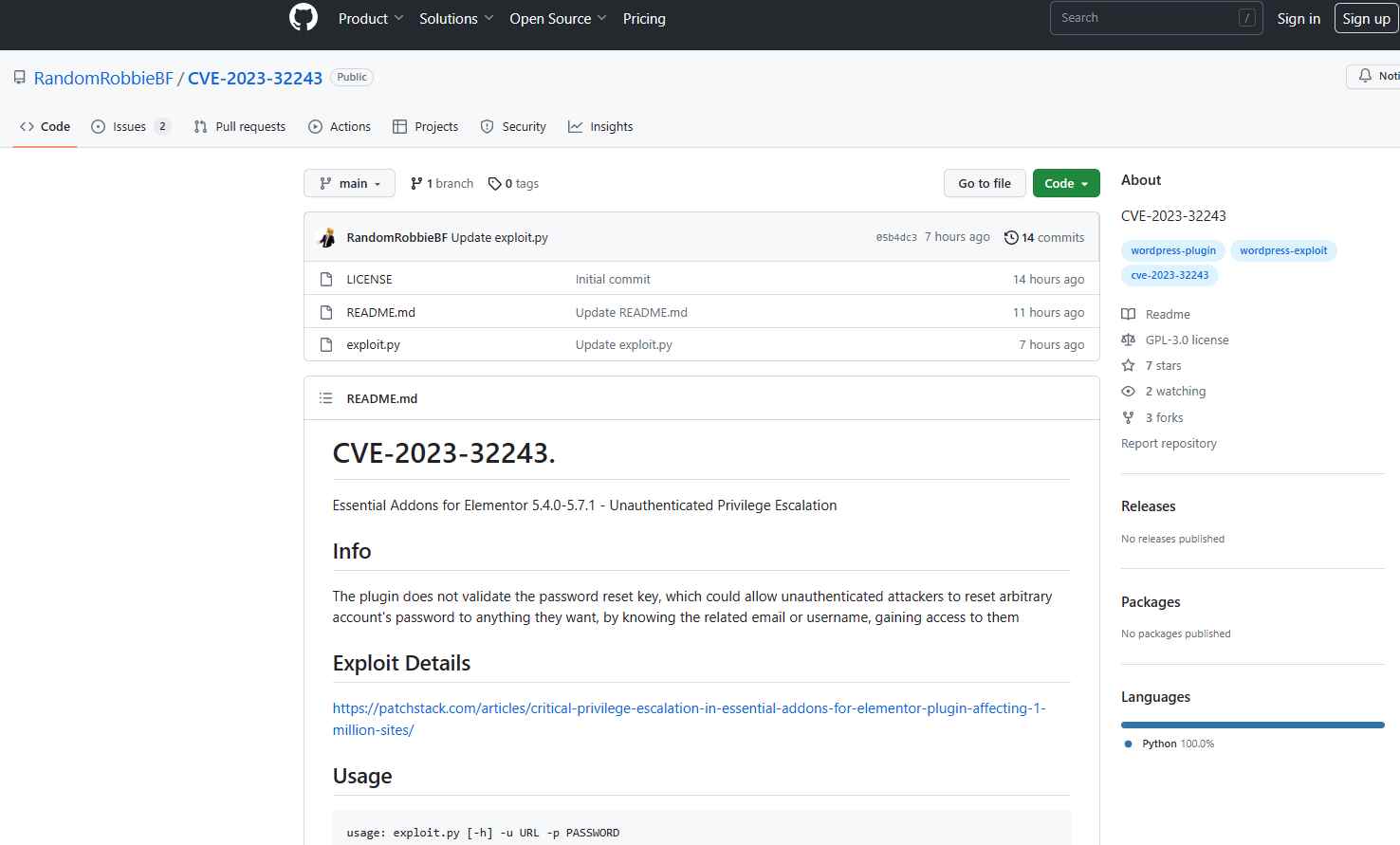Open the Pricing page
1400x845 pixels.
tap(644, 18)
